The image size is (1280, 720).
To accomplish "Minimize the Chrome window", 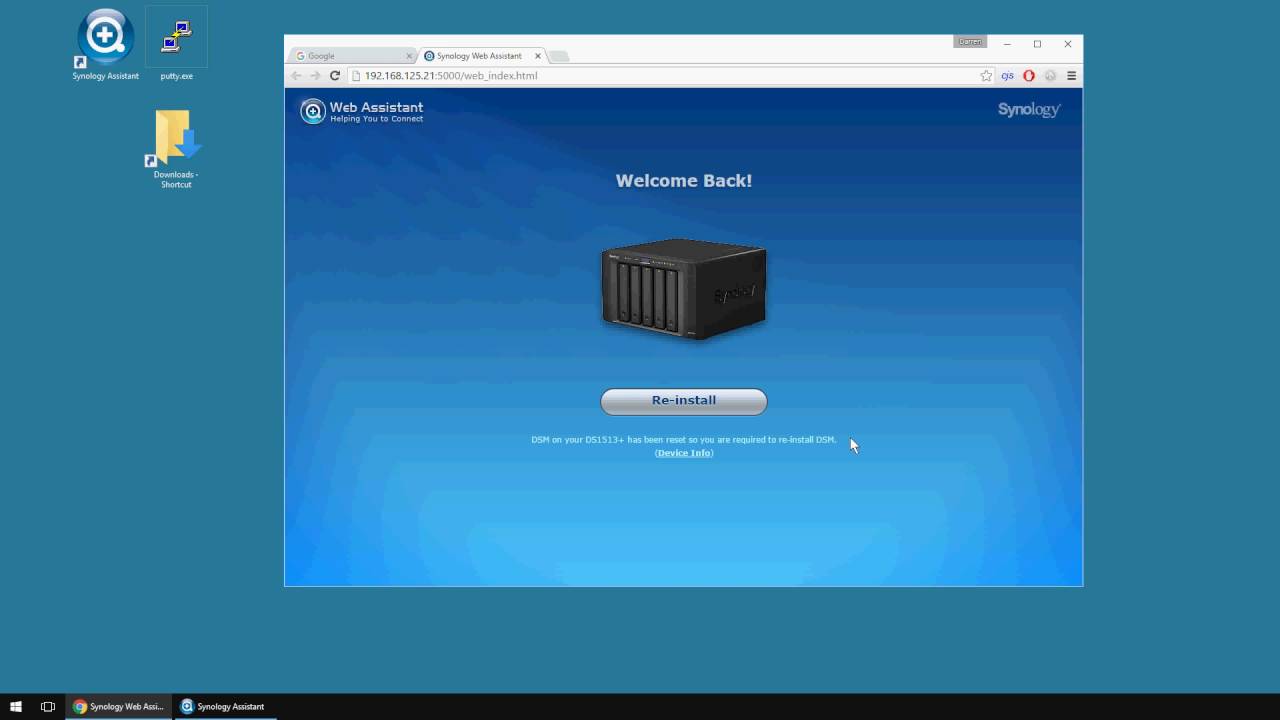I will coord(1007,44).
